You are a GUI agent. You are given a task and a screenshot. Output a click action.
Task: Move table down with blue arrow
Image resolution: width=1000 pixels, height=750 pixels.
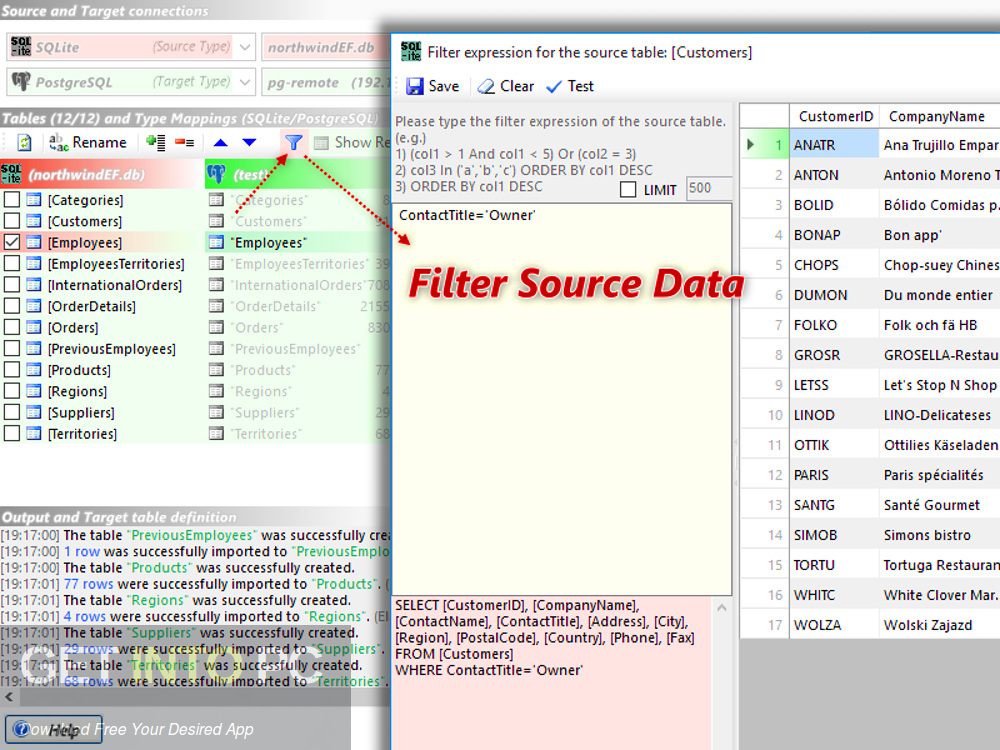pos(249,142)
